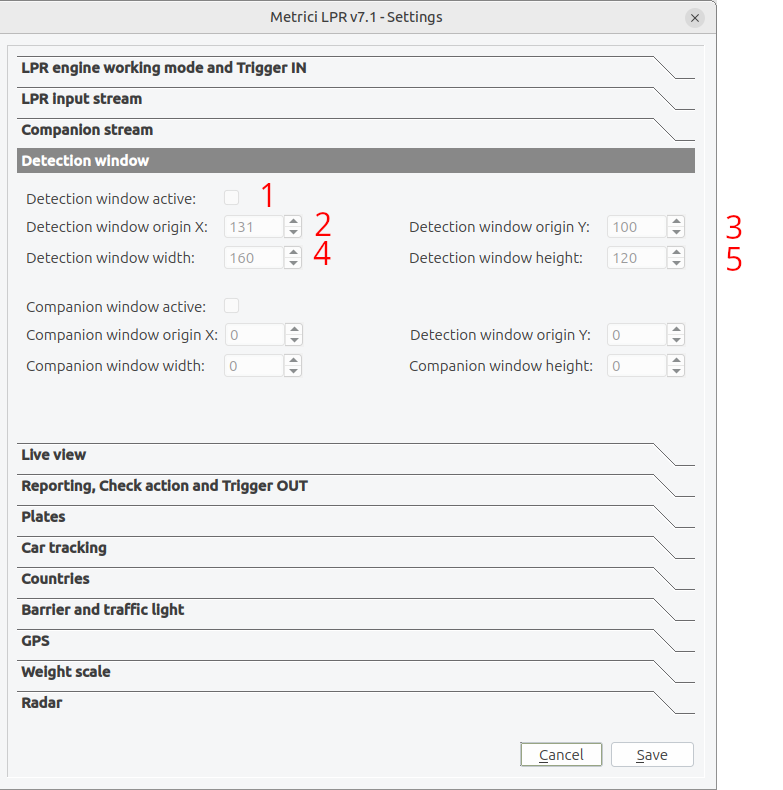Enable the Detection window active checkbox
783x790 pixels.
(x=231, y=198)
